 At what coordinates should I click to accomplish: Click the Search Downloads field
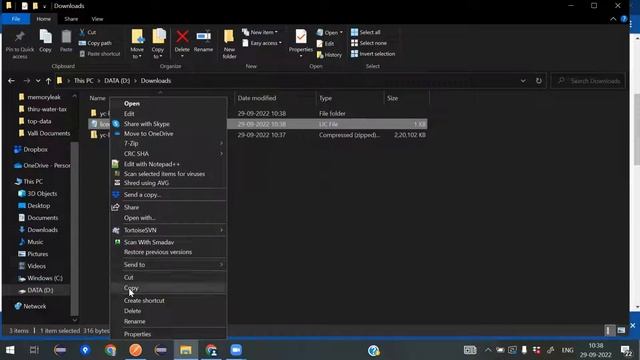coord(589,81)
